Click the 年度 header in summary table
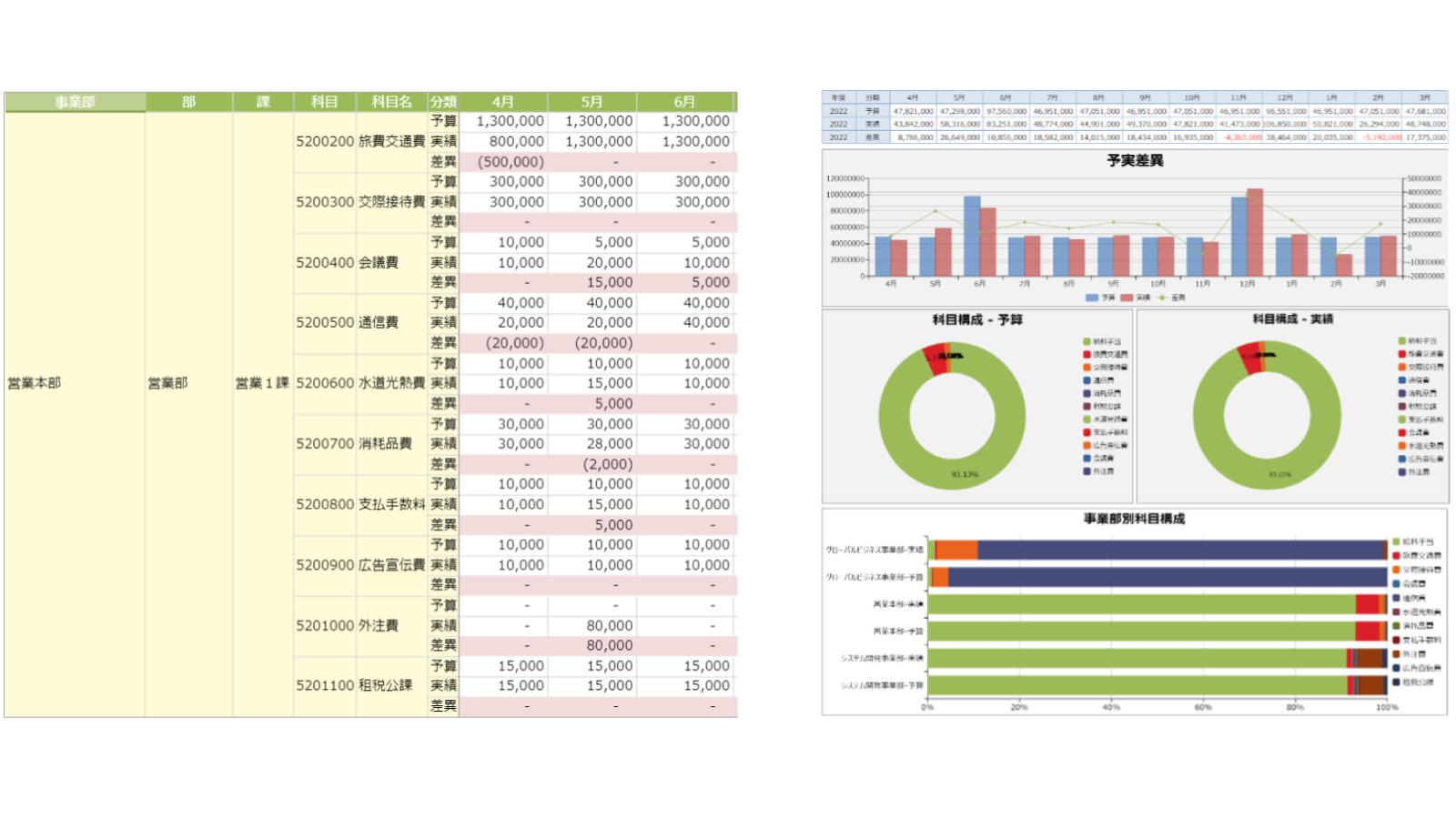 tap(838, 97)
